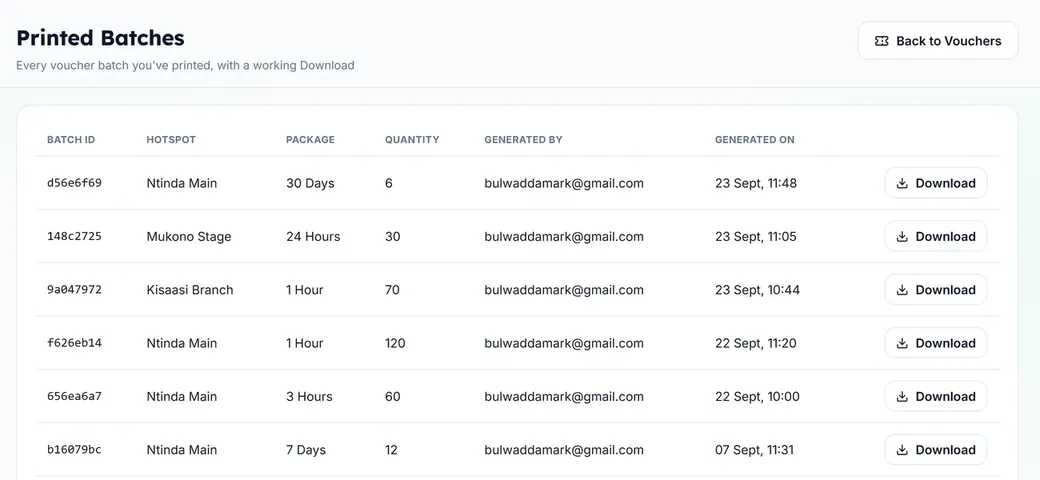Screen dimensions: 1040x480
Task: Click download arrow icon for batch 148c2725
Action: [902, 237]
